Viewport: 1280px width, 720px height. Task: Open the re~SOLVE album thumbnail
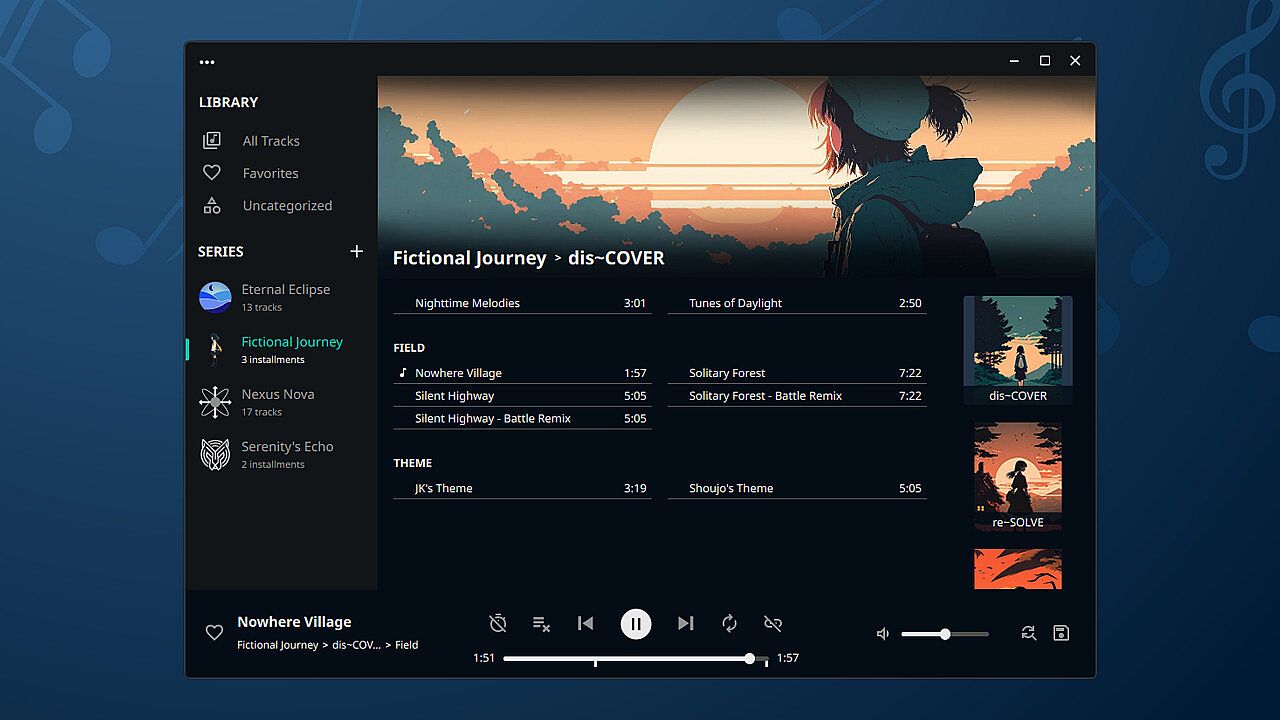pos(1018,476)
